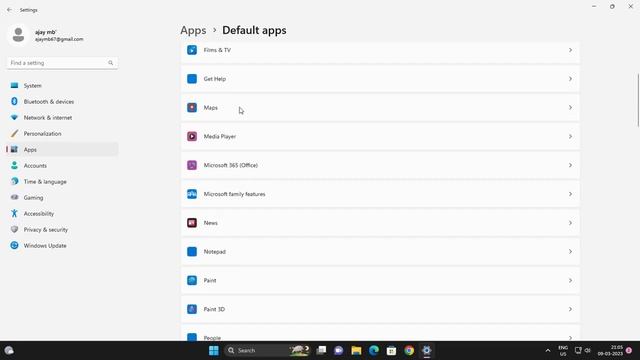Go to Gaming settings
The width and height of the screenshot is (640, 360).
(62, 198)
